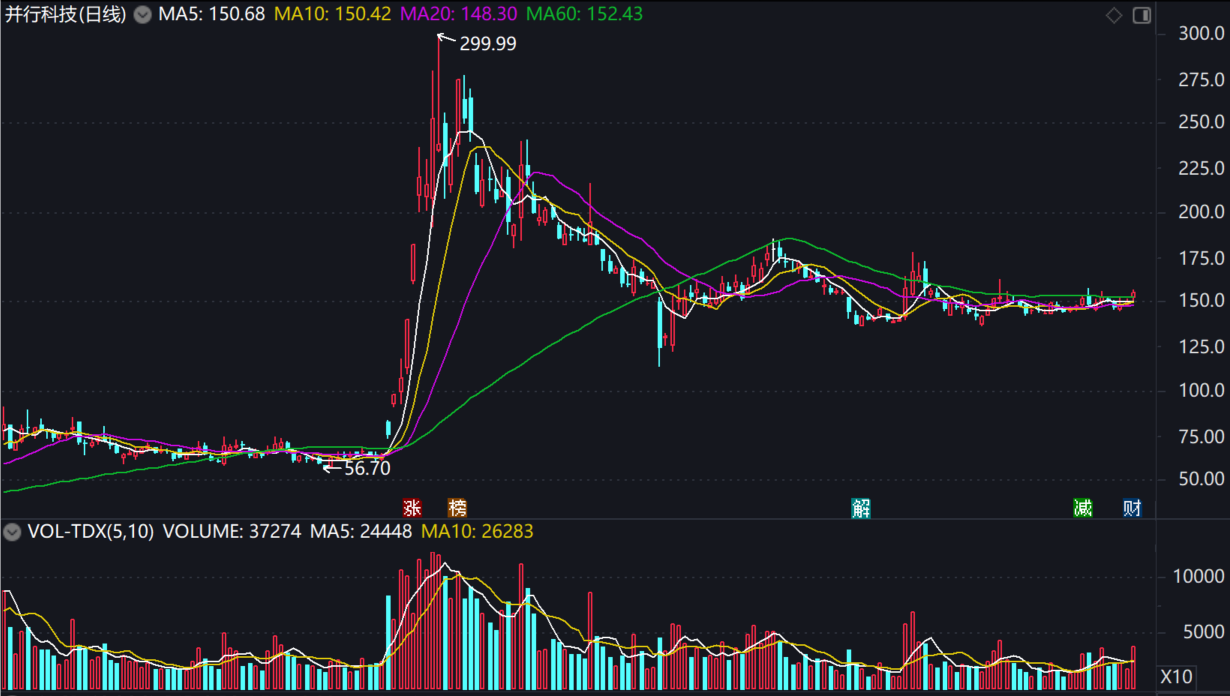1230x696 pixels.
Task: Click the 150.0 price axis label
Action: point(1202,301)
